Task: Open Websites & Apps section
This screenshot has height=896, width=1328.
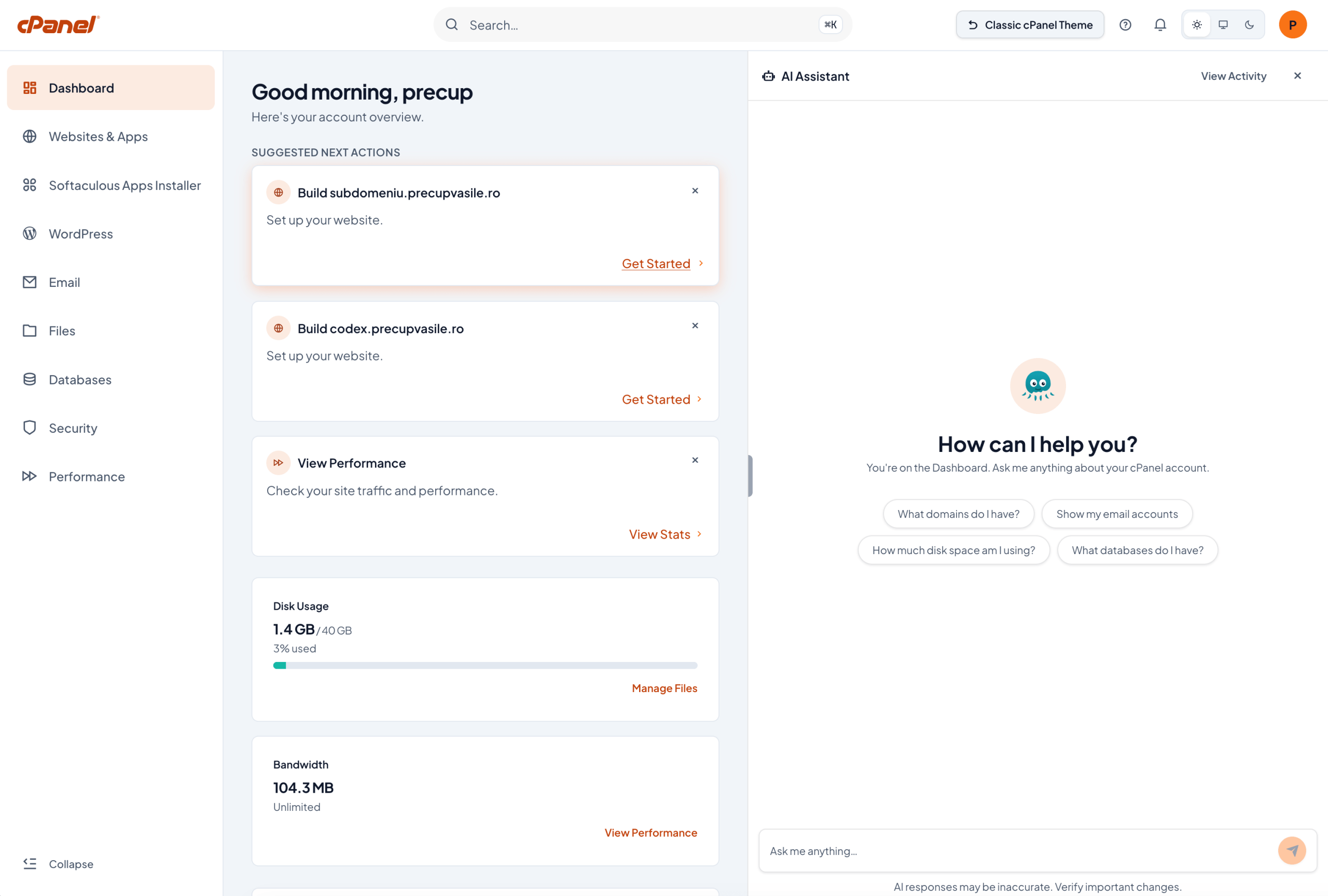Action: pyautogui.click(x=111, y=136)
